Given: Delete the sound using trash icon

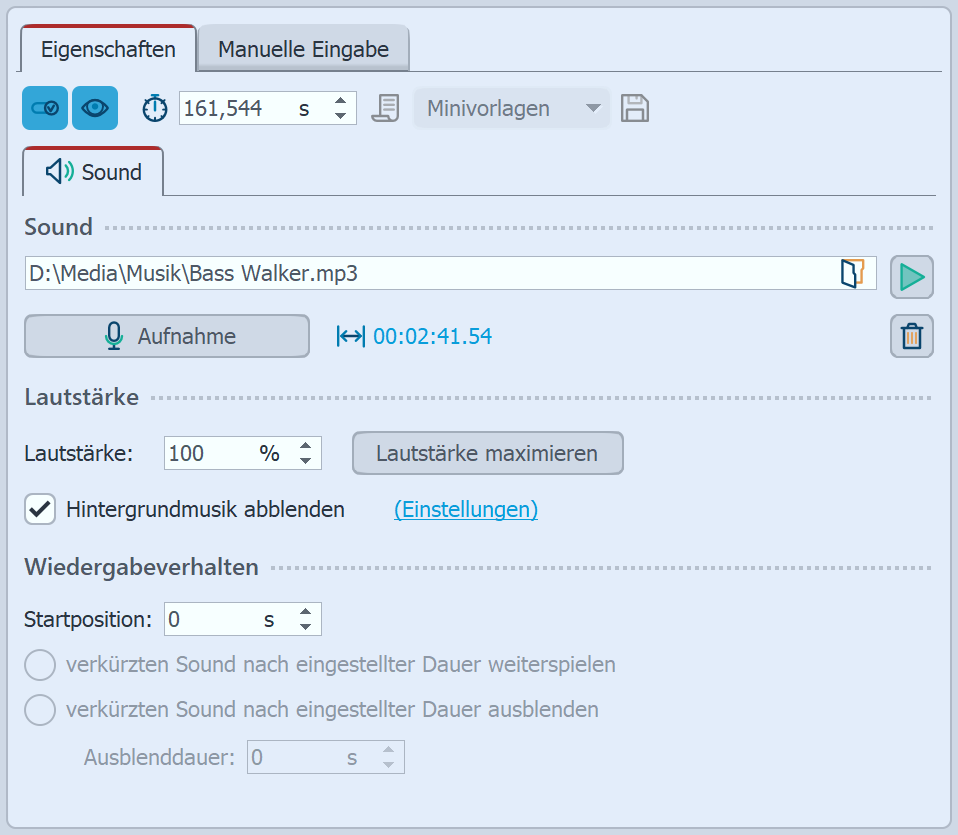Looking at the screenshot, I should click(x=911, y=337).
